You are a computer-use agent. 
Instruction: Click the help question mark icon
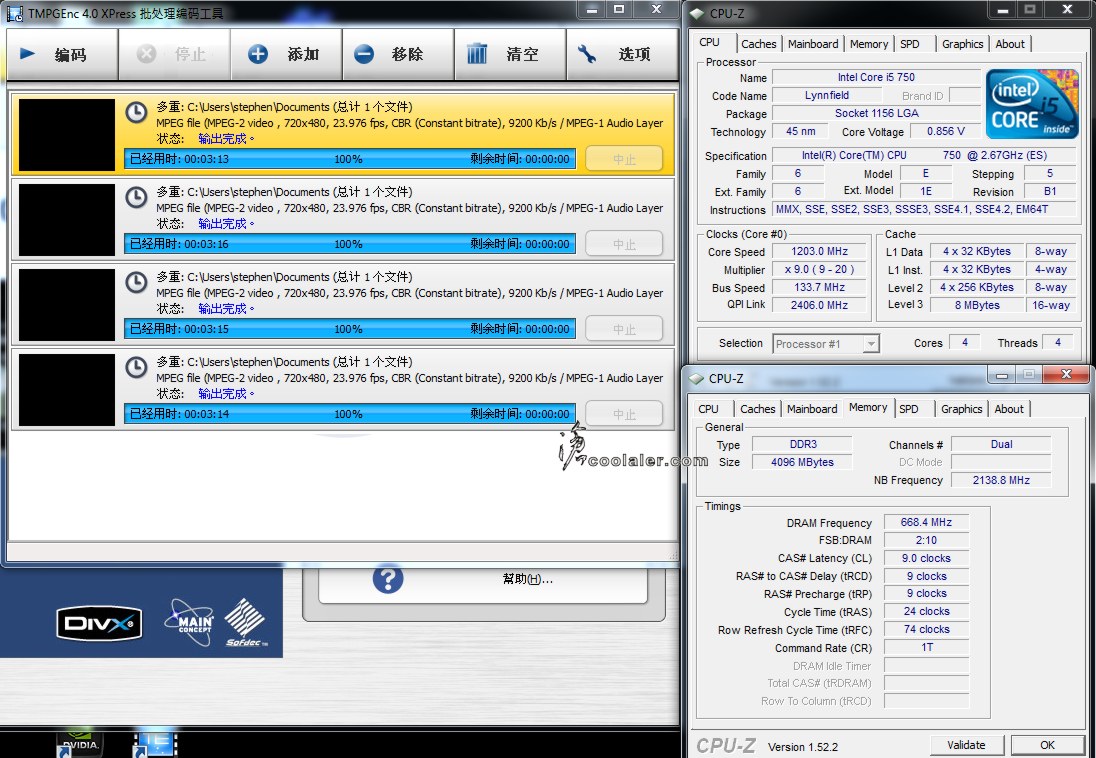pyautogui.click(x=388, y=579)
